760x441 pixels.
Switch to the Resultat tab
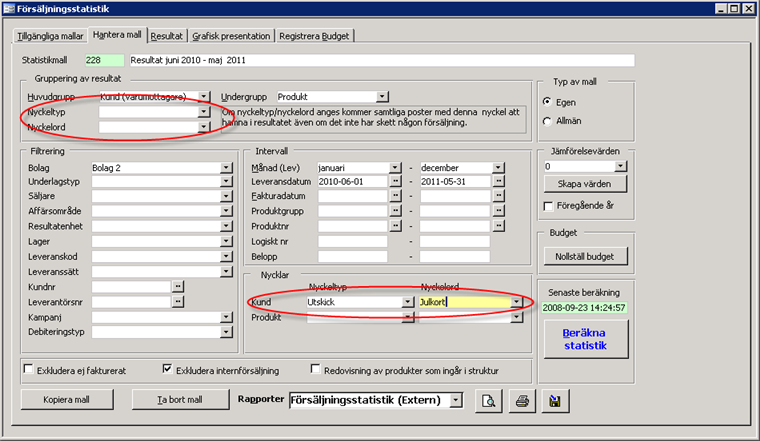pos(167,36)
